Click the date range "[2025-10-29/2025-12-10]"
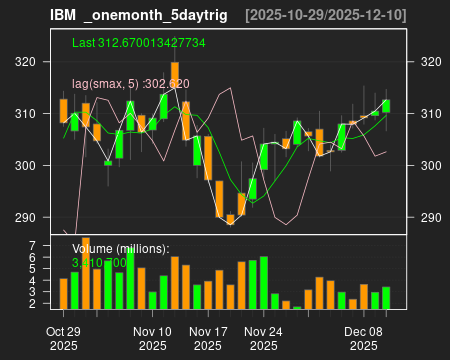The width and height of the screenshot is (450, 360). point(326,15)
